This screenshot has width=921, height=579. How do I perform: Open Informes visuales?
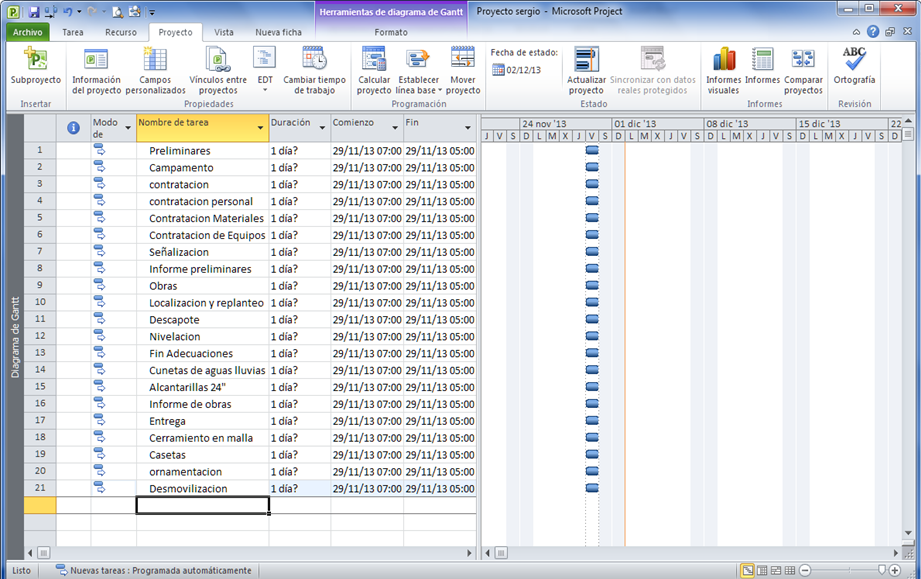723,71
